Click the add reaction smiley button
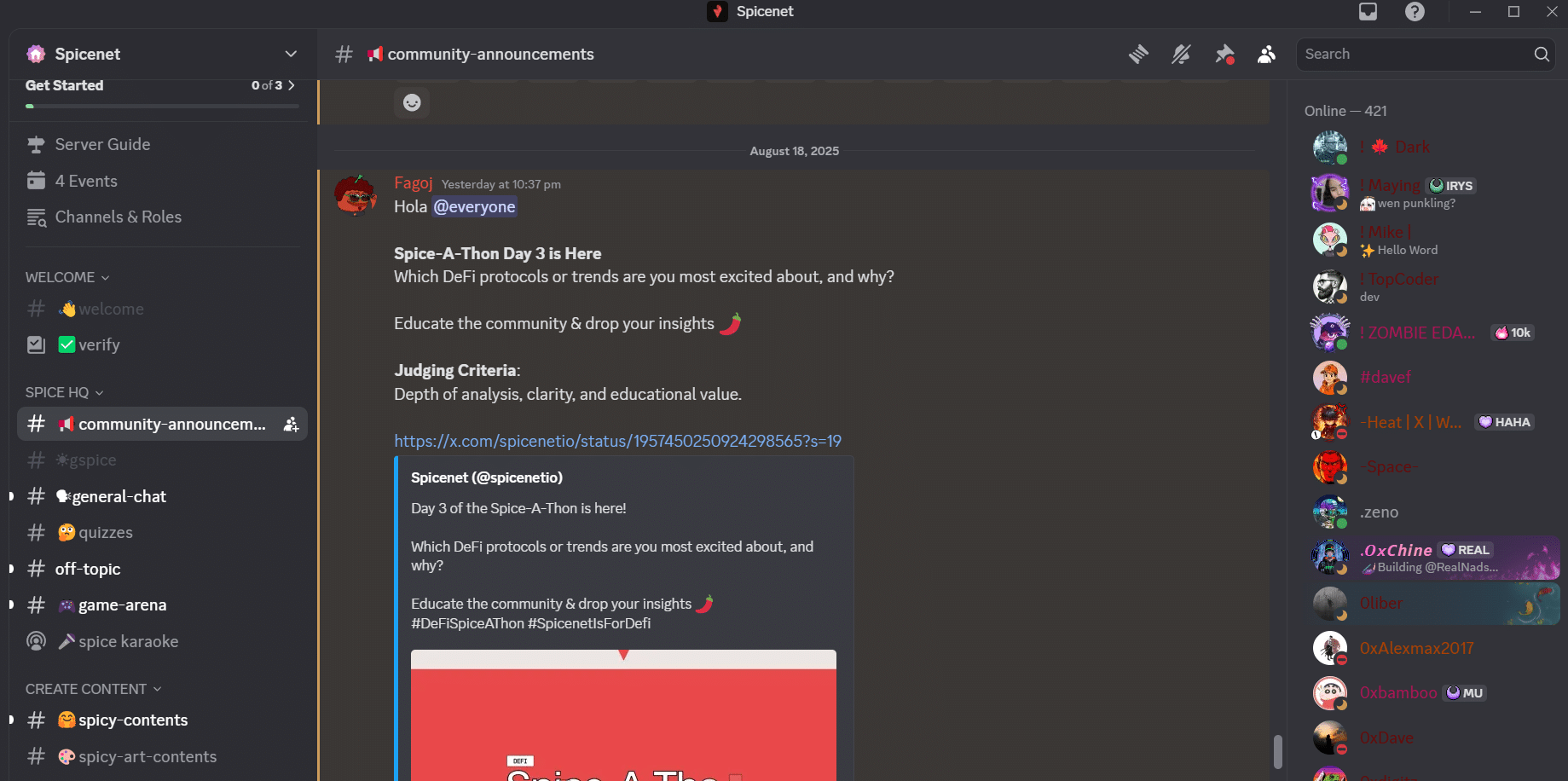This screenshot has width=1568, height=781. (412, 102)
